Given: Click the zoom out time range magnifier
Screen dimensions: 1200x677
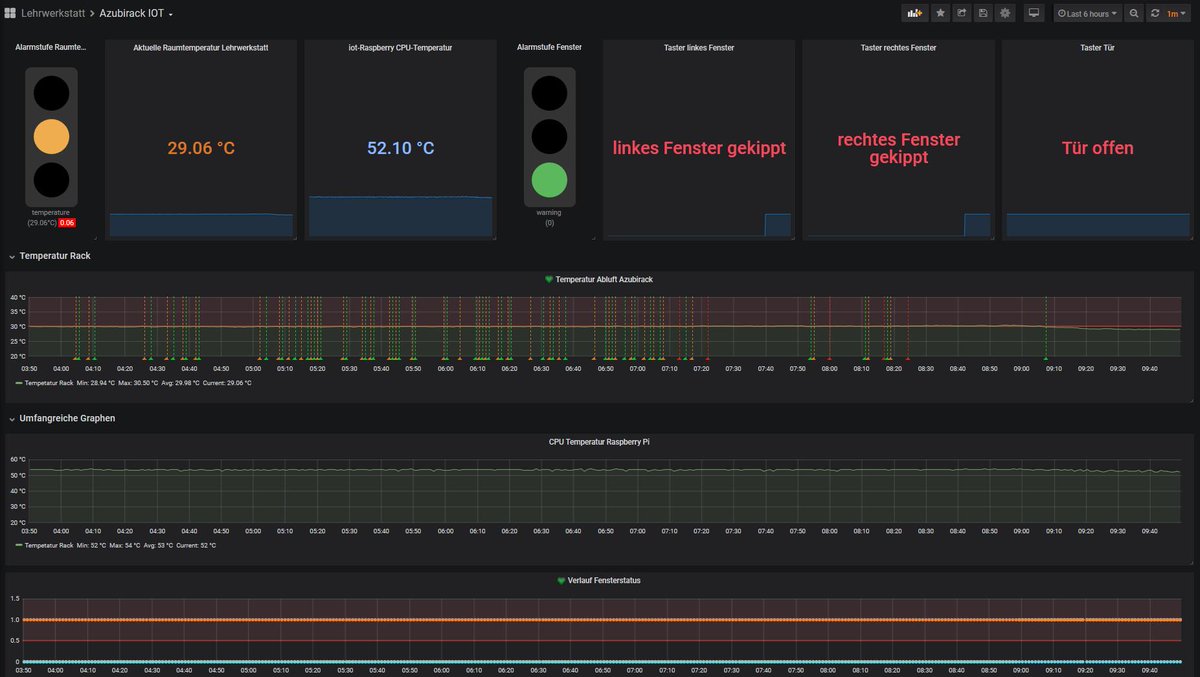Looking at the screenshot, I should coord(1134,13).
